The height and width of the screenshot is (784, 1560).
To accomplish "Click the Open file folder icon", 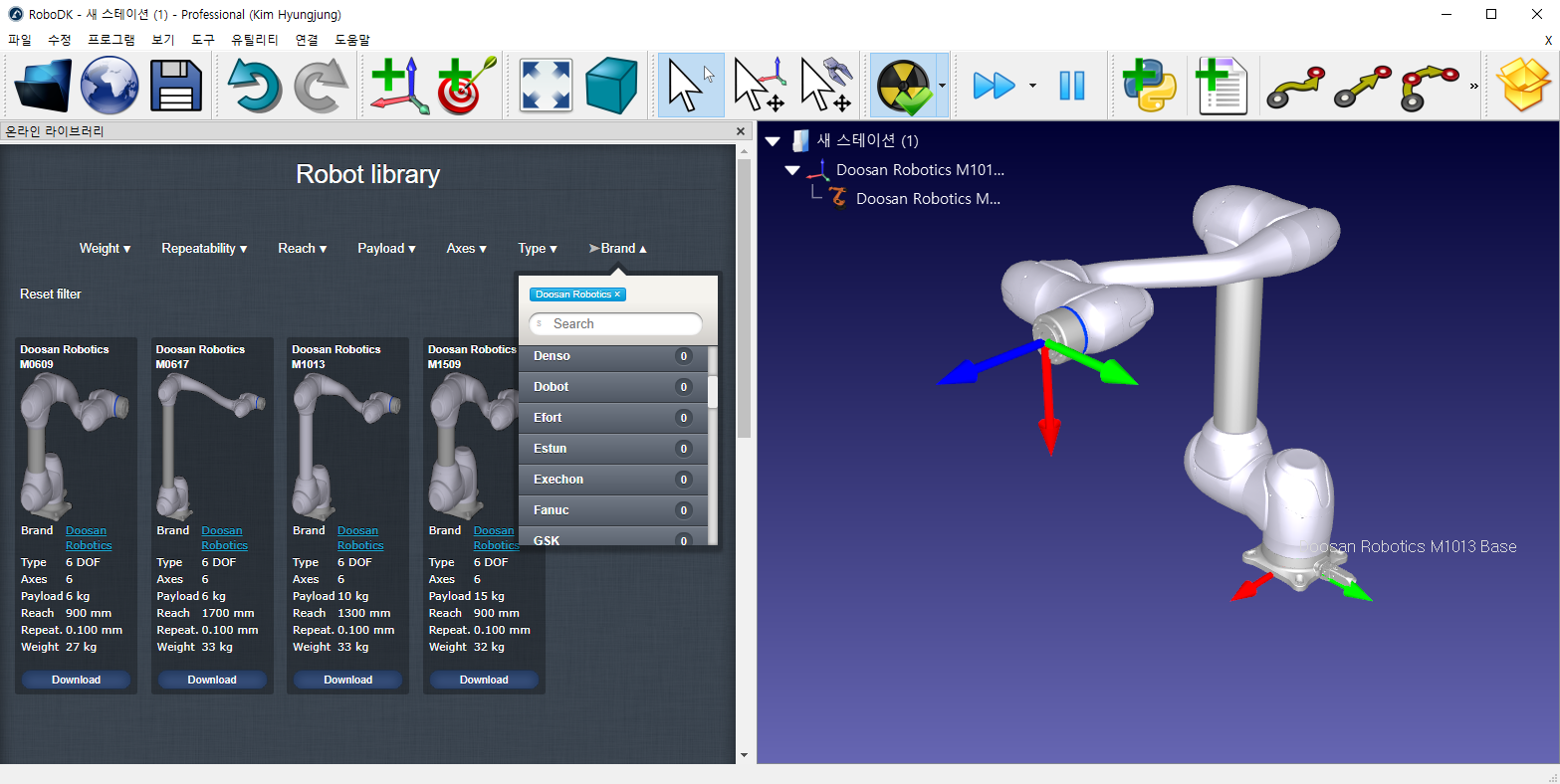I will click(43, 86).
